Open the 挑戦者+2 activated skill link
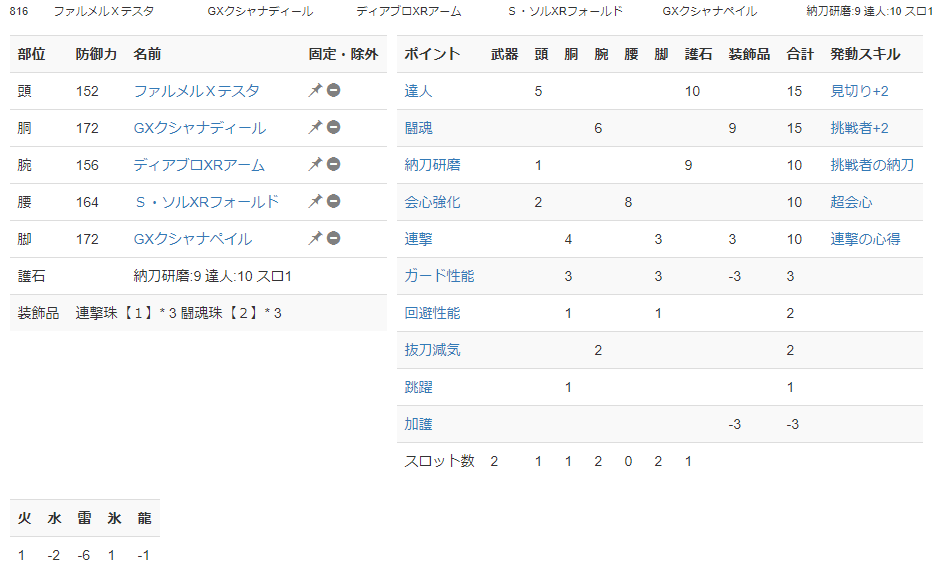941x574 pixels. [x=859, y=128]
